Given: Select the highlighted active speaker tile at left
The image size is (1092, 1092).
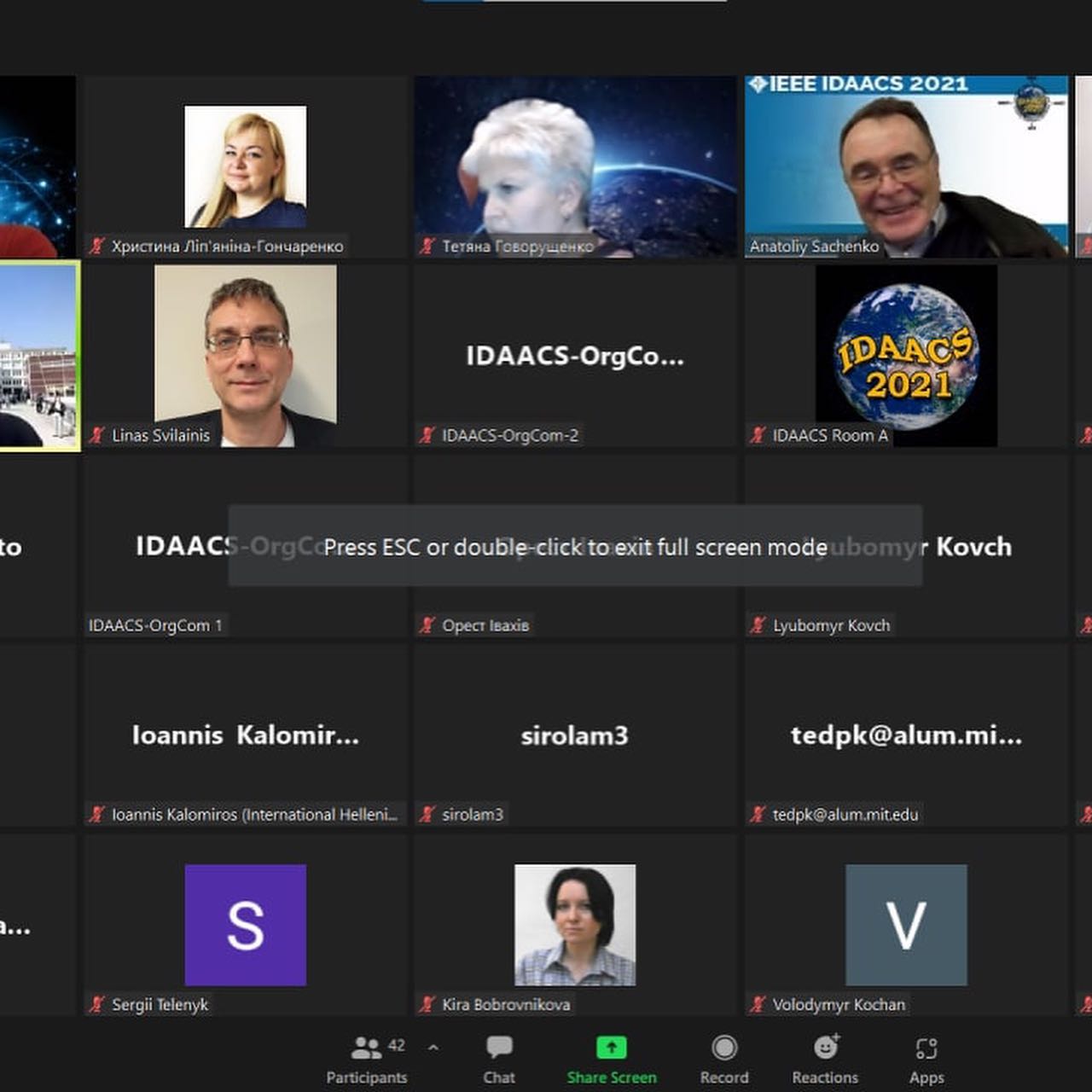Looking at the screenshot, I should [x=39, y=356].
